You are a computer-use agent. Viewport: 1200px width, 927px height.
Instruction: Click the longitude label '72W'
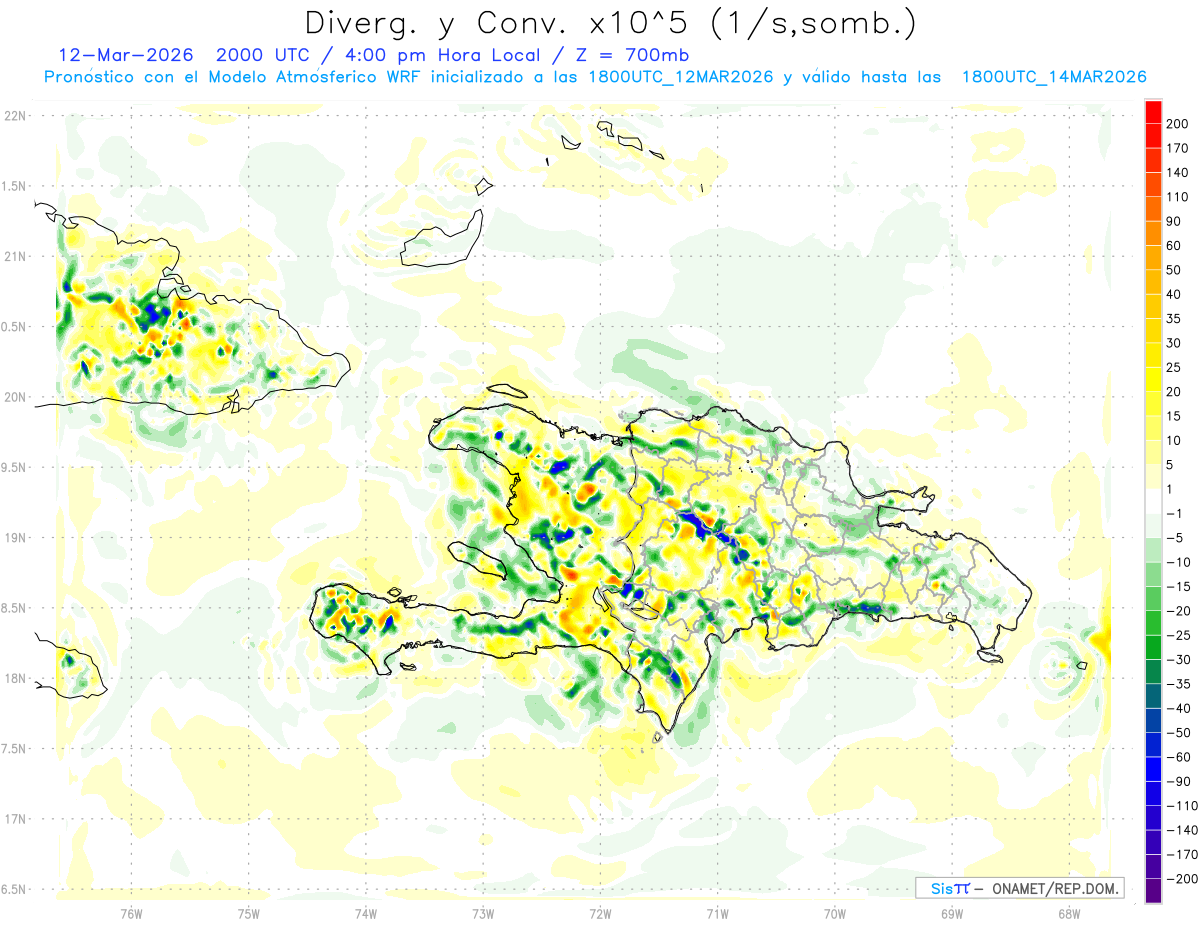coord(600,913)
